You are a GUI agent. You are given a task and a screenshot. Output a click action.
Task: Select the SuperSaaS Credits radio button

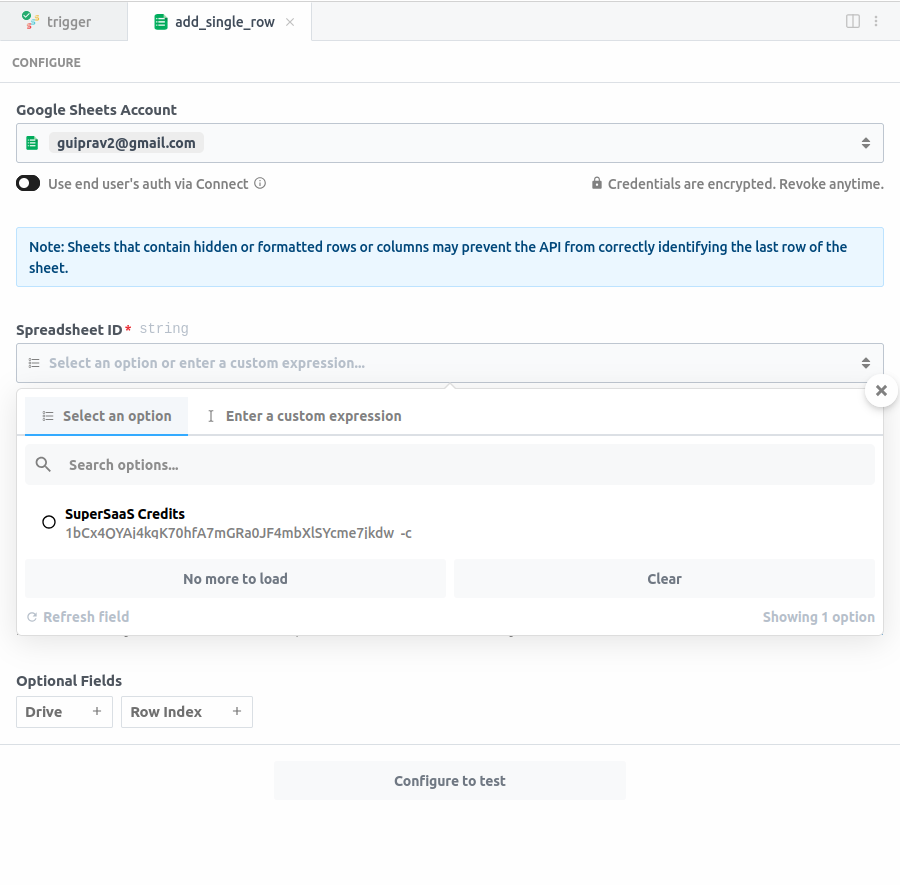click(x=48, y=522)
